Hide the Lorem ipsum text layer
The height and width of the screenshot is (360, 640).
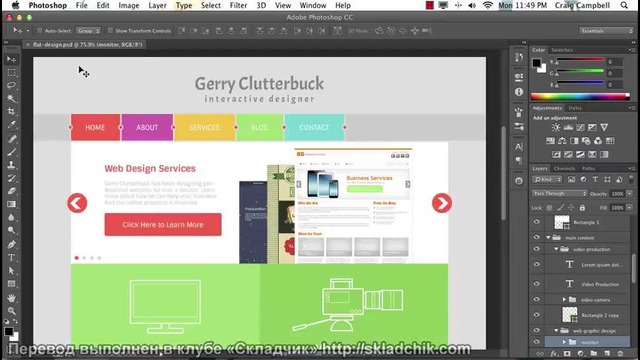tap(536, 264)
